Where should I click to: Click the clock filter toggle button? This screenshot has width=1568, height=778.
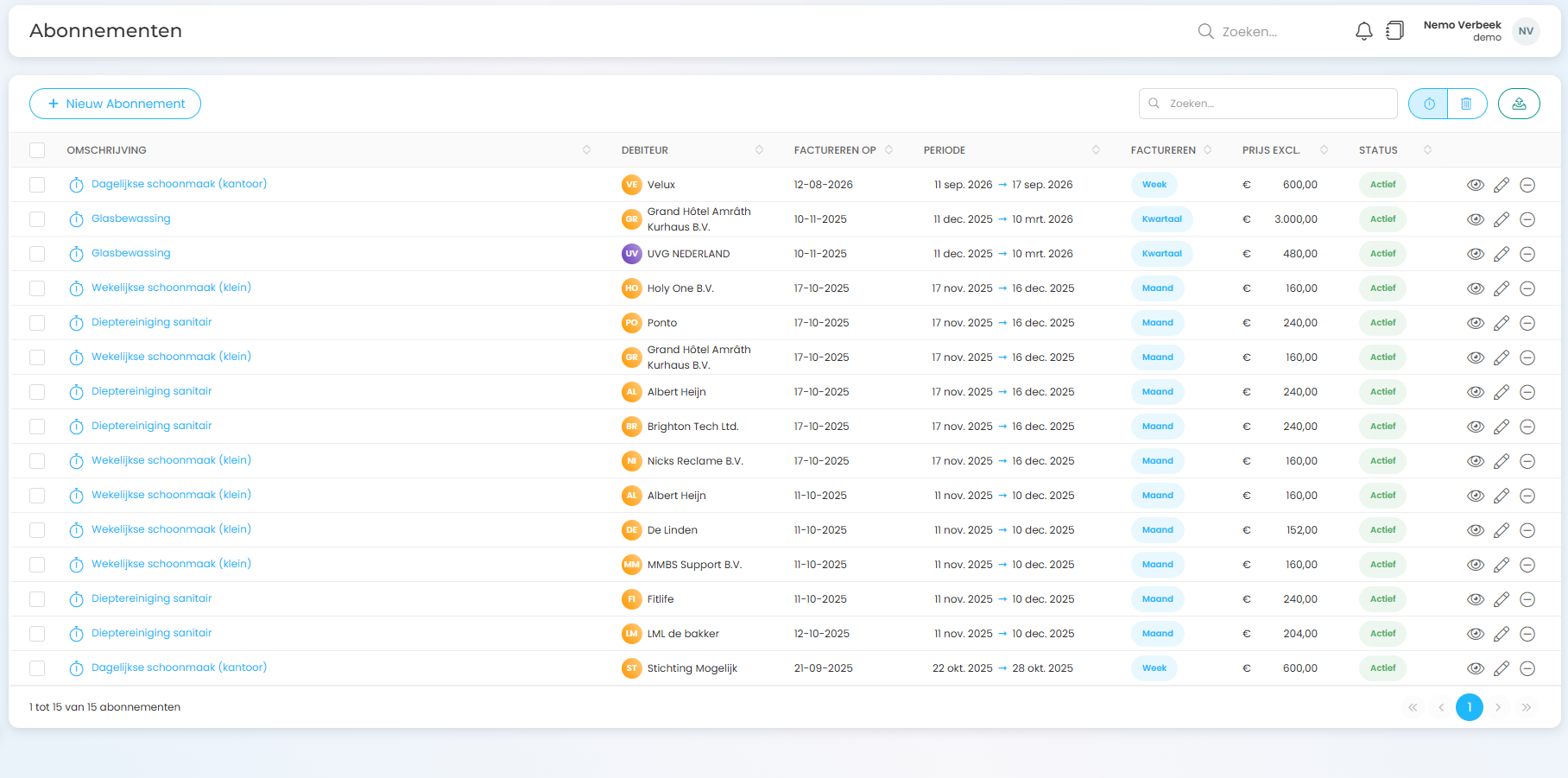click(x=1429, y=104)
